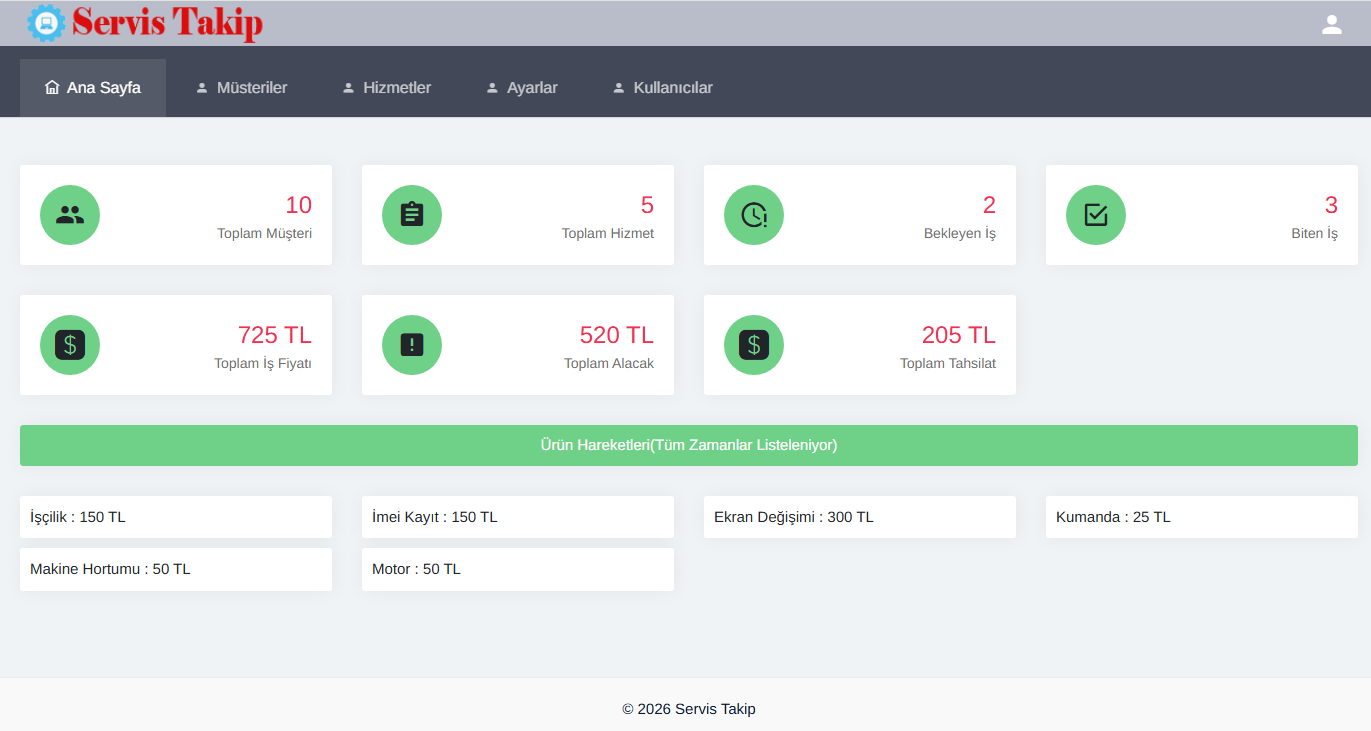The width and height of the screenshot is (1371, 731).
Task: Click the Makine Hortumu : 50 TL entry
Action: (x=176, y=569)
